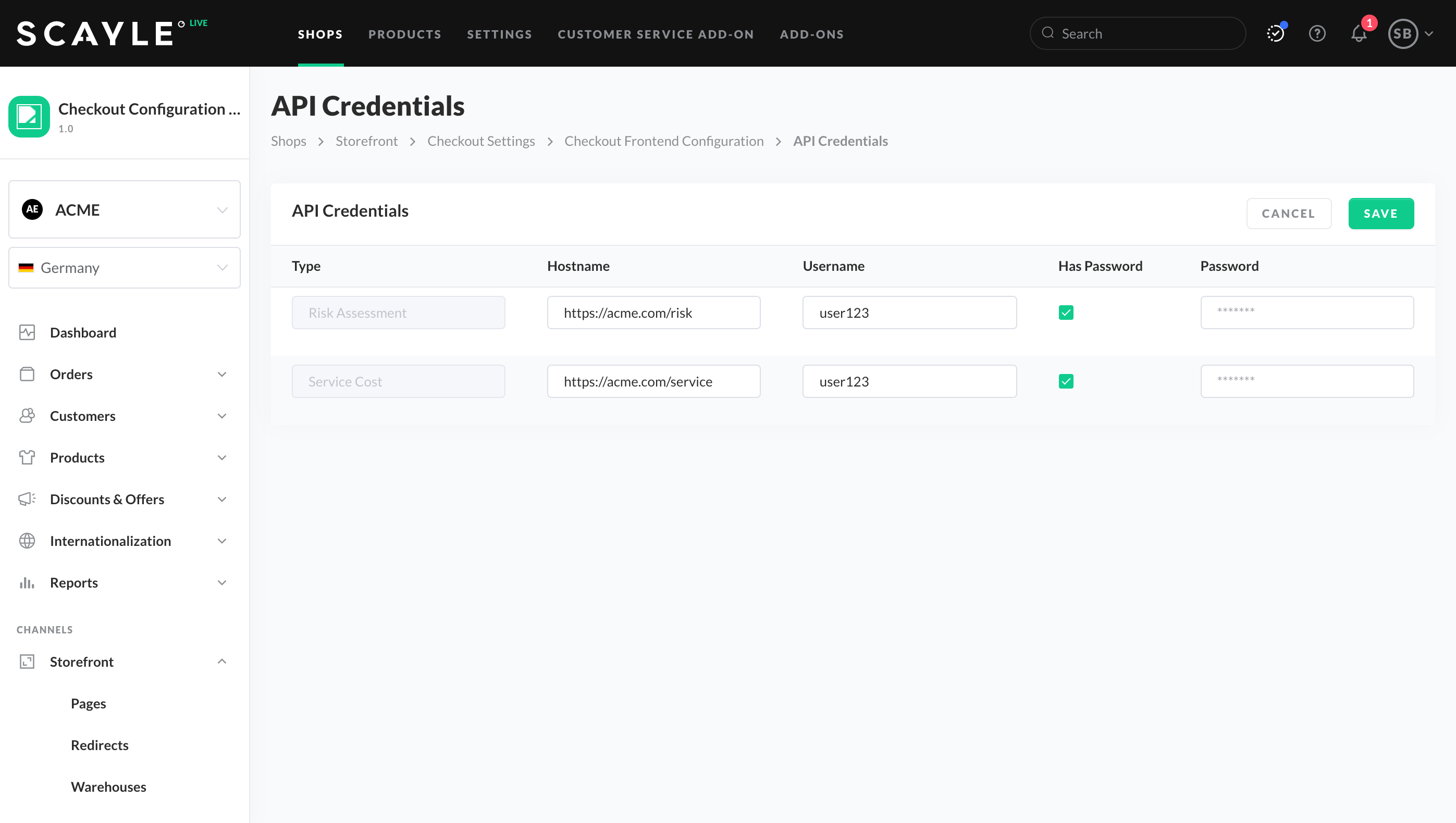Open the Settings top navigation tab
Viewport: 1456px width, 823px height.
pyautogui.click(x=499, y=34)
